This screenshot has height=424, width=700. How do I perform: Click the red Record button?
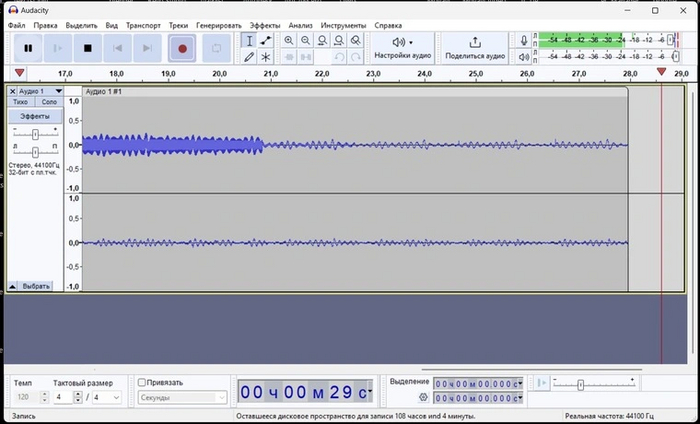click(182, 47)
